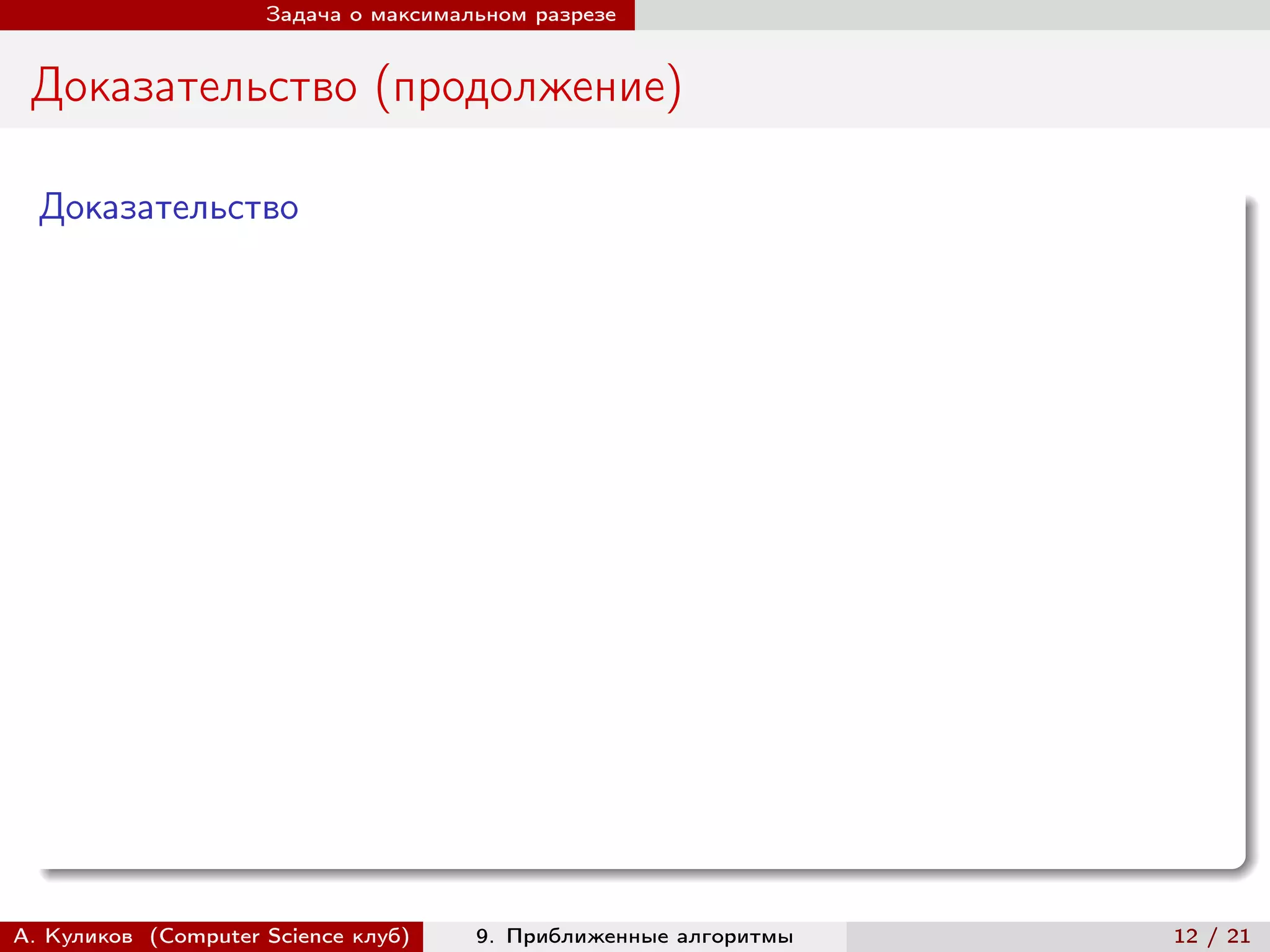Click footer author 'А. Куликов (Computer Science клуб)'
Screen dimensions: 1270x952
[x=211, y=936]
